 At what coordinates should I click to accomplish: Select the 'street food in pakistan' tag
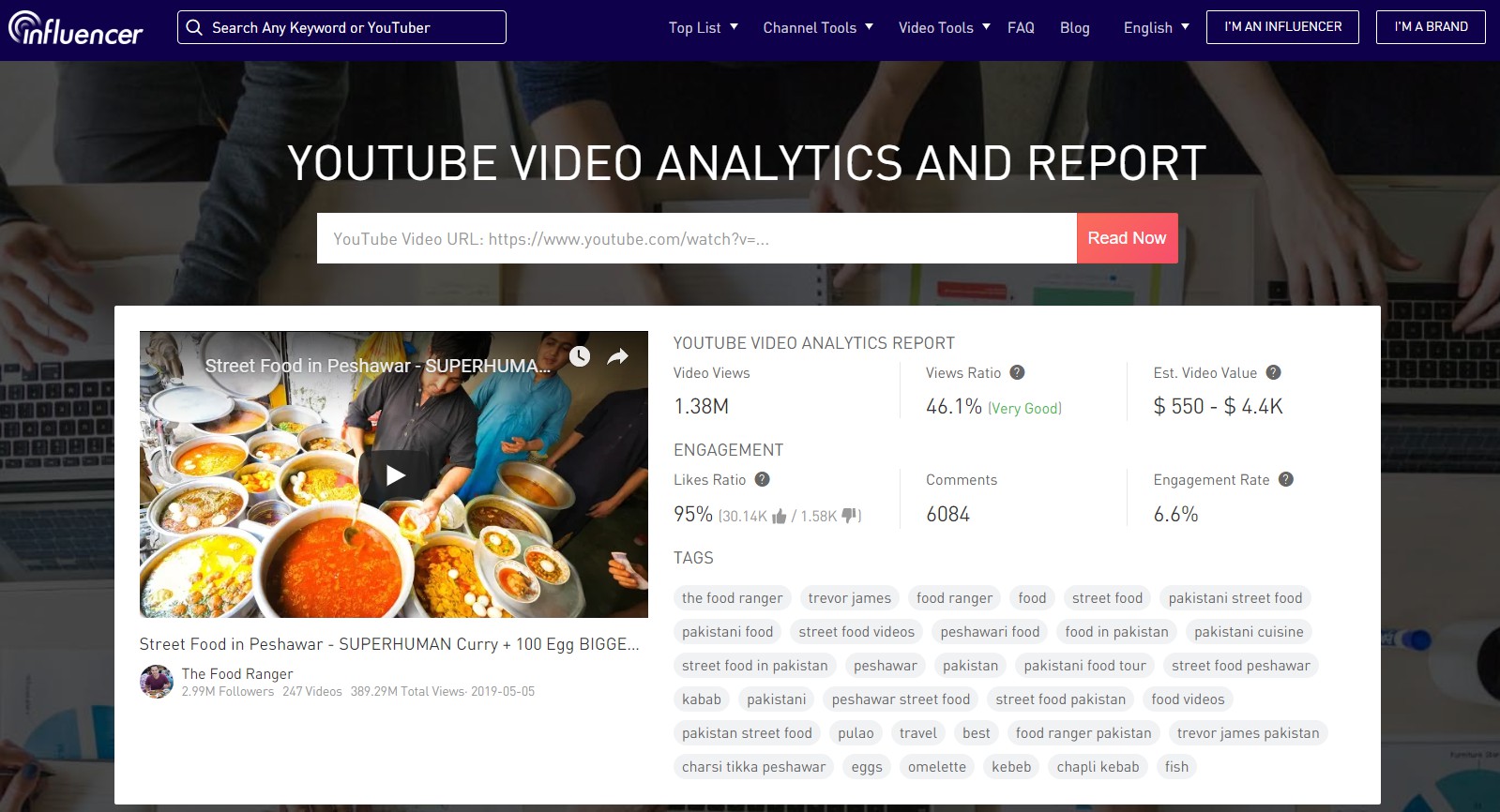click(x=755, y=666)
